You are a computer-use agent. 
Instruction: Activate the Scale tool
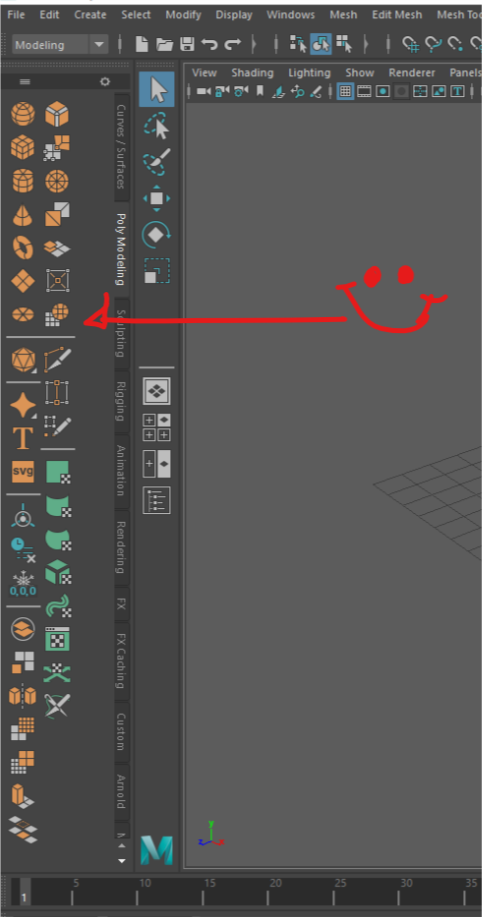(x=156, y=271)
